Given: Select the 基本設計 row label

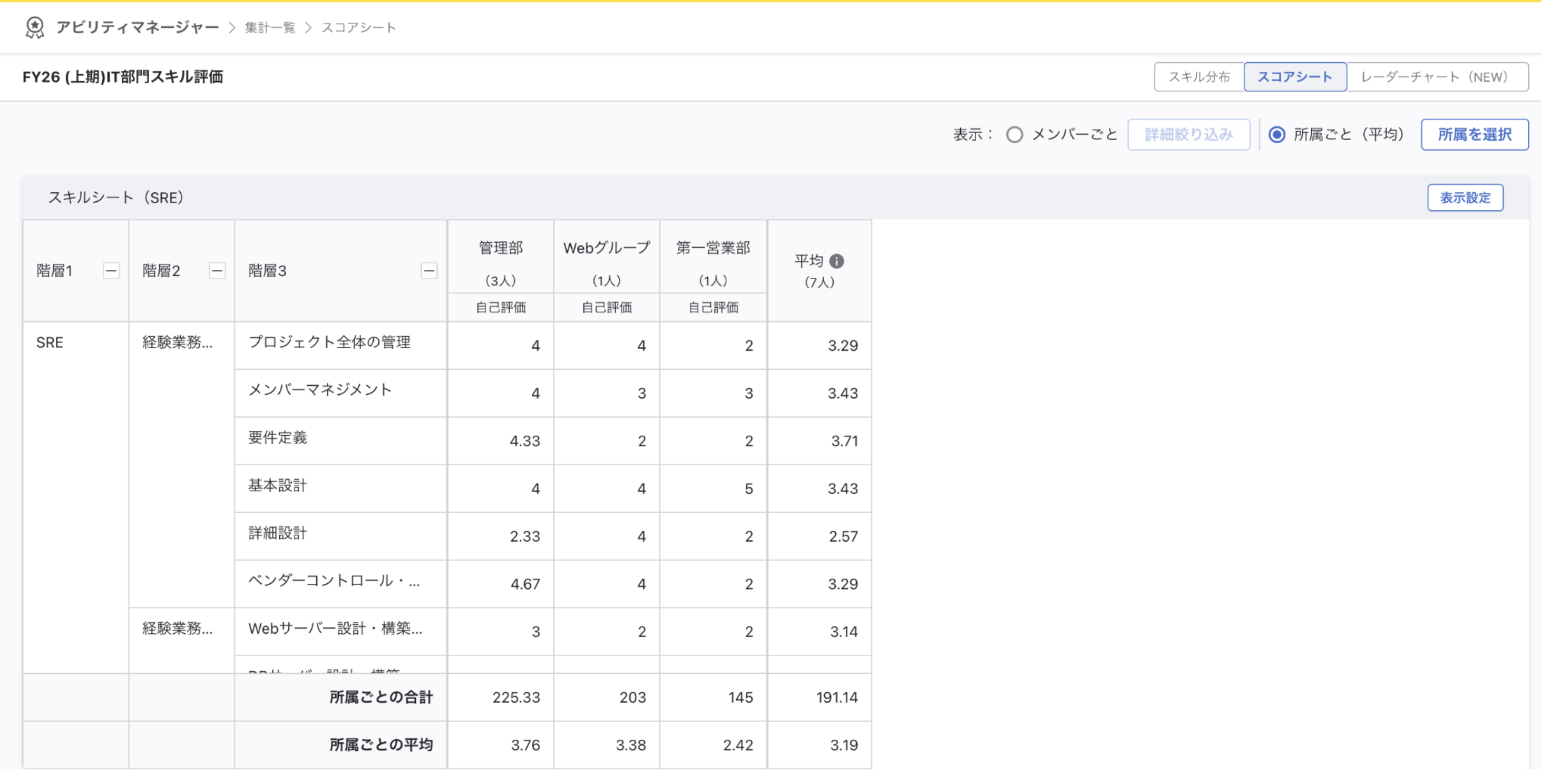Looking at the screenshot, I should (278, 486).
